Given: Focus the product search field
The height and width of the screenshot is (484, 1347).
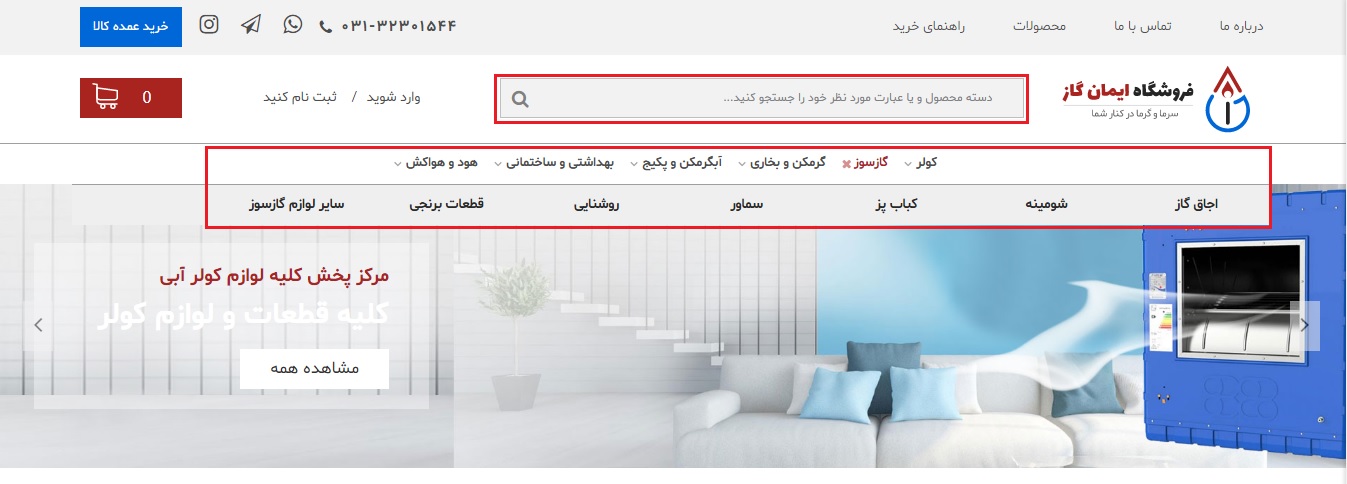Looking at the screenshot, I should point(761,99).
